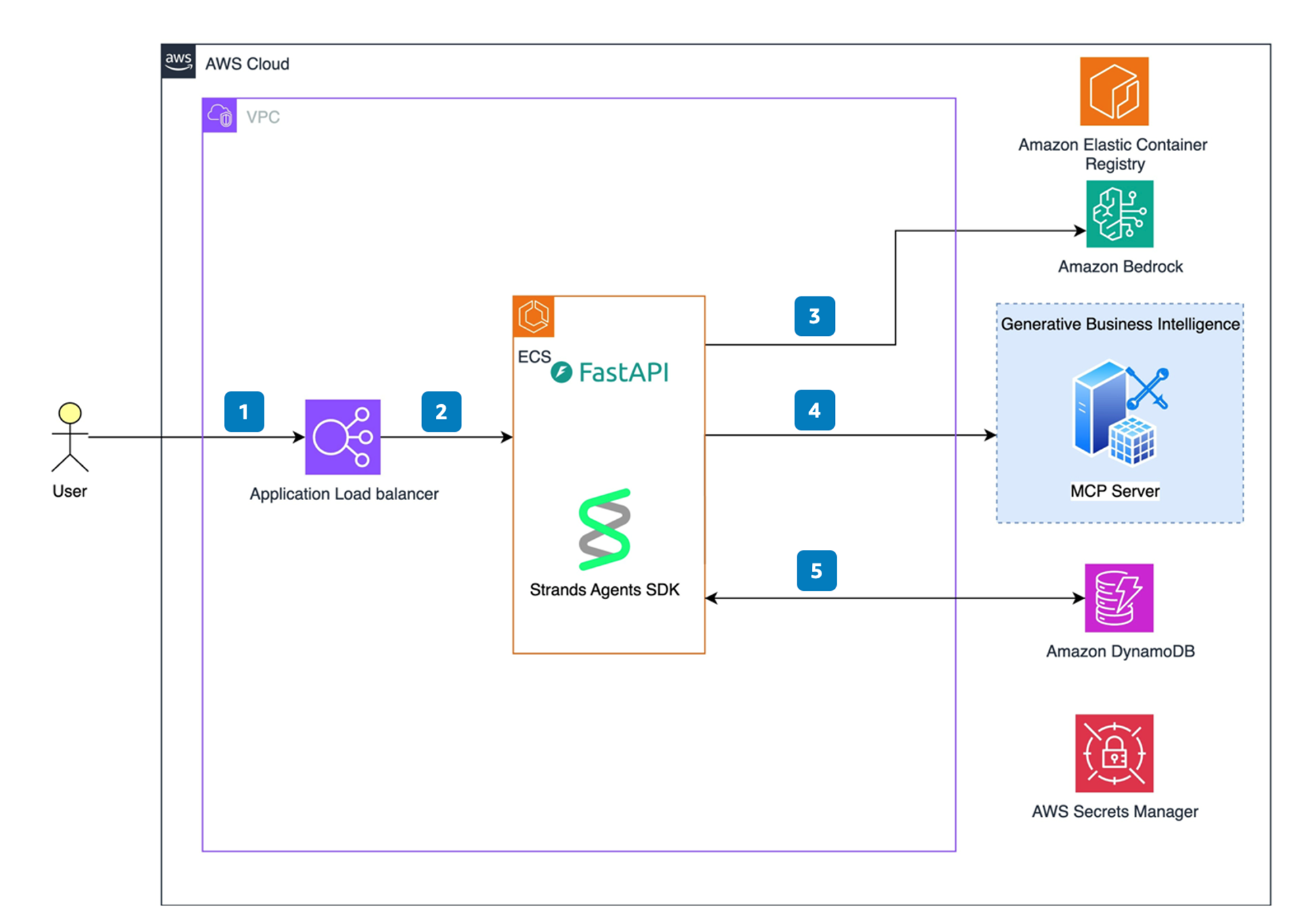
Task: Click the AWS logo badge
Action: click(x=178, y=62)
